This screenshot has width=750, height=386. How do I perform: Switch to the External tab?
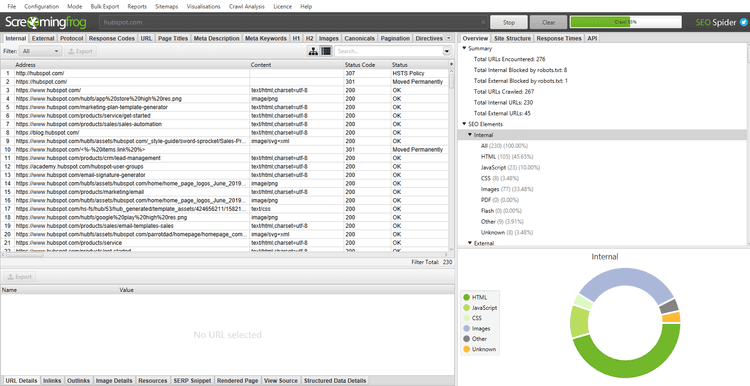[x=43, y=38]
